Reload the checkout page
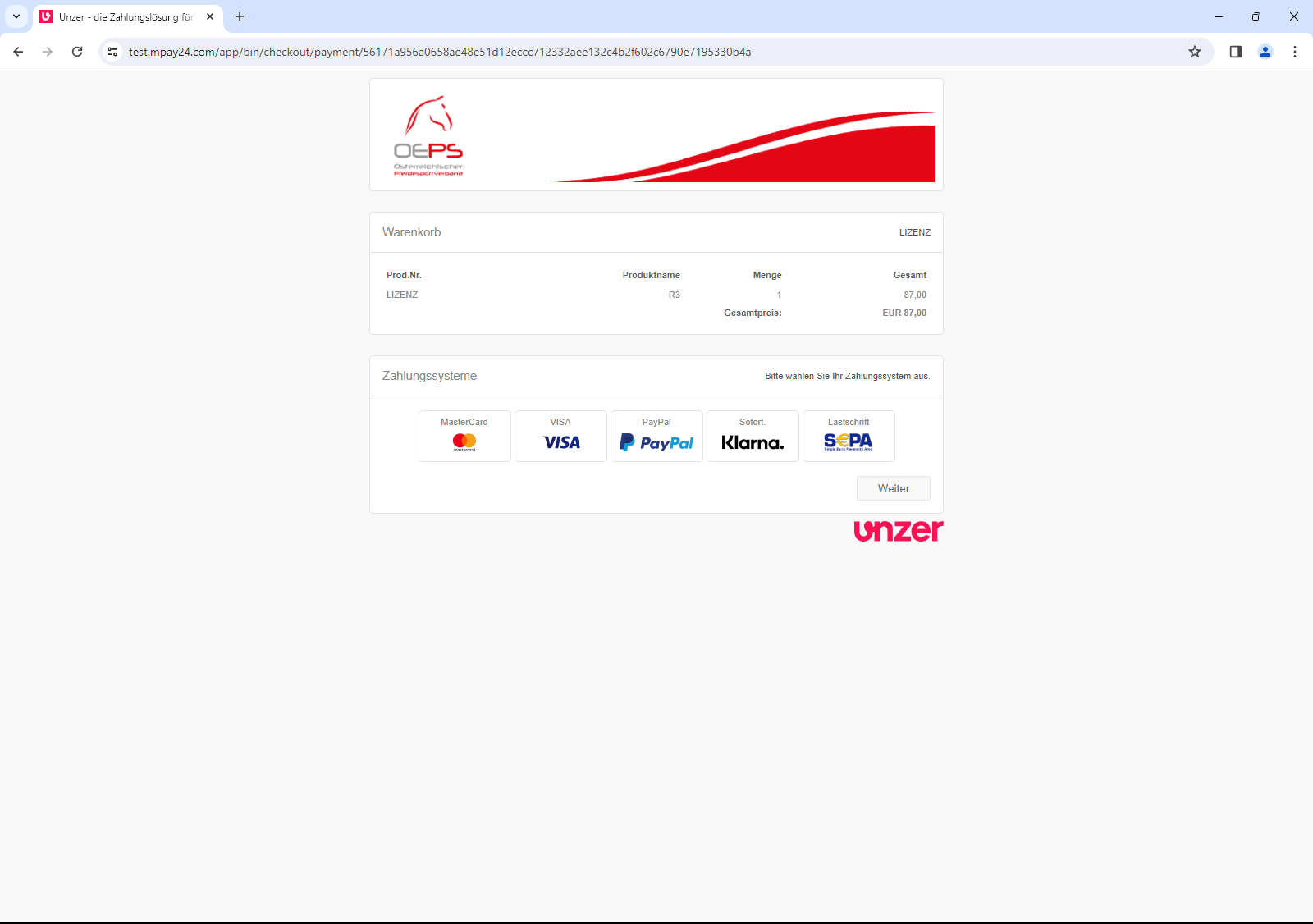The height and width of the screenshot is (924, 1313). coord(77,52)
